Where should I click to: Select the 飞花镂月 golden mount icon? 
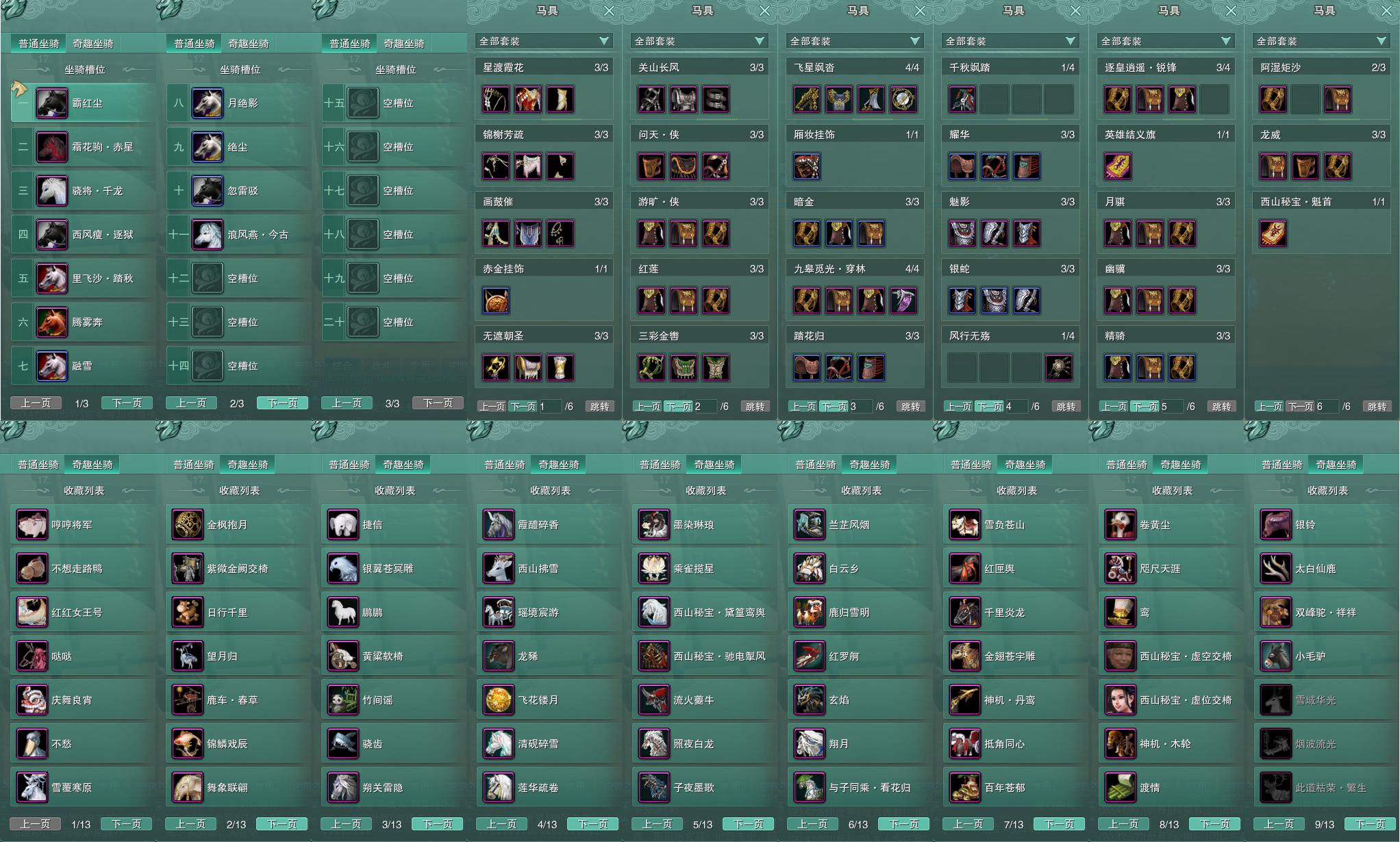click(498, 700)
